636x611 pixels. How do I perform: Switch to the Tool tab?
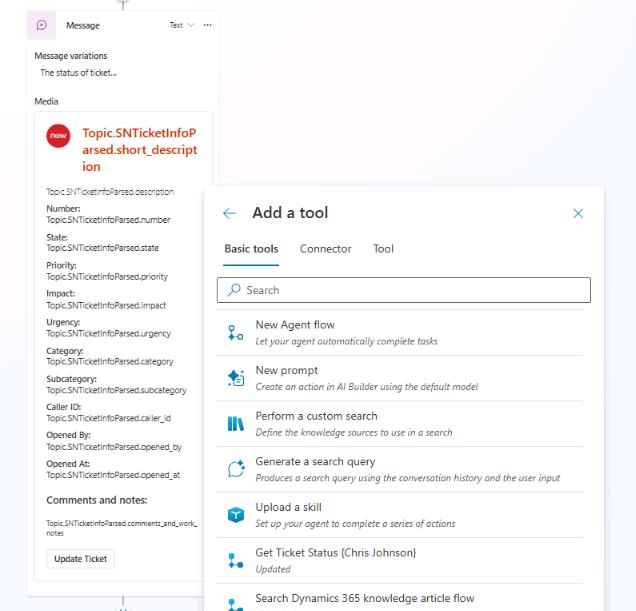tap(383, 249)
